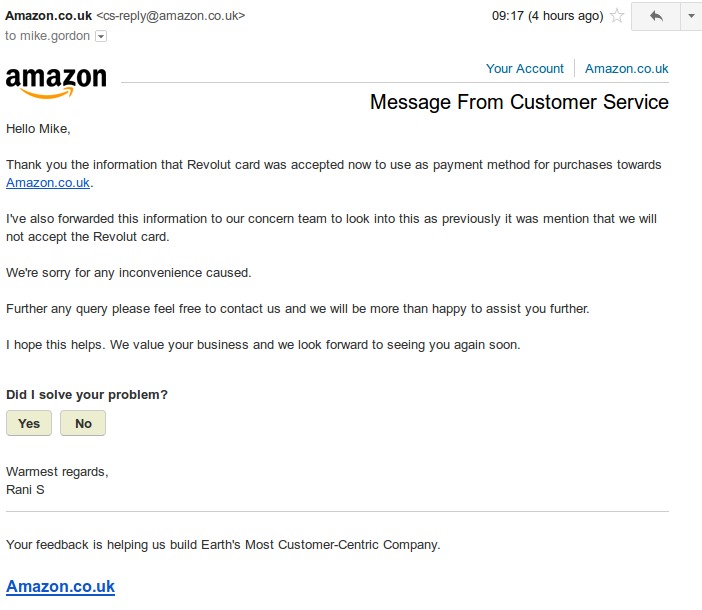Click the Message From Customer Service heading
702x610 pixels.
click(x=519, y=102)
